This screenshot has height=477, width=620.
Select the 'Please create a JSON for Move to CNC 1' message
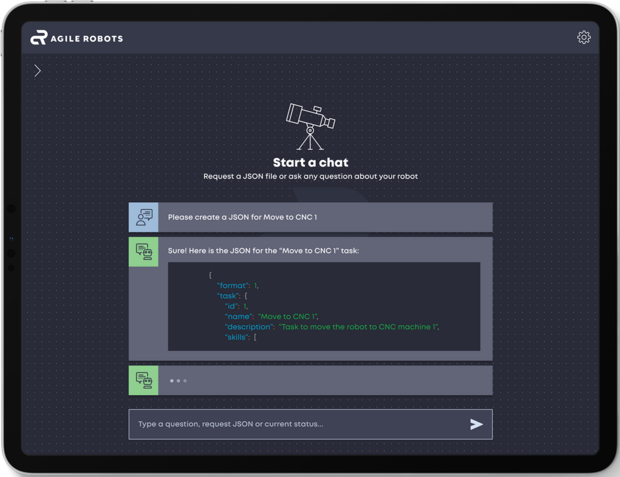[x=242, y=217]
